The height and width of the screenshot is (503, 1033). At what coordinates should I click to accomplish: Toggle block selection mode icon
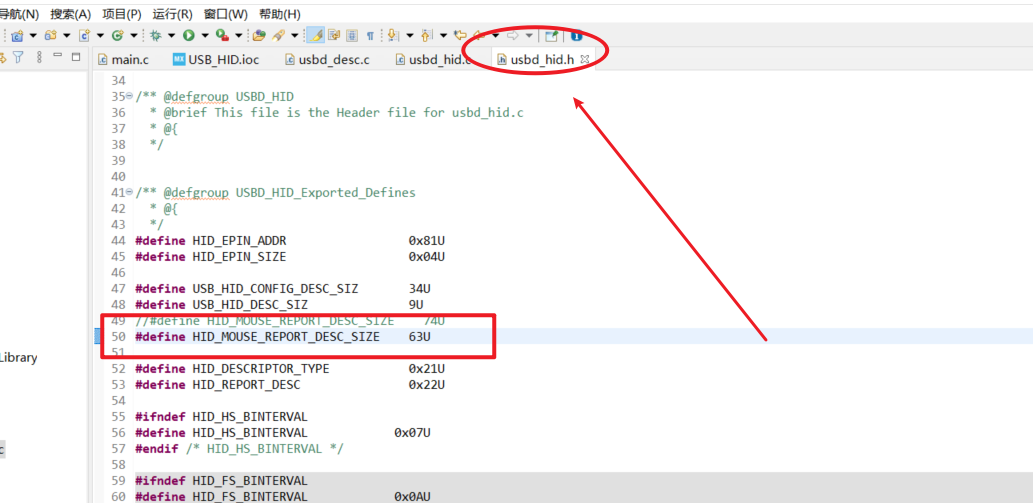click(352, 36)
